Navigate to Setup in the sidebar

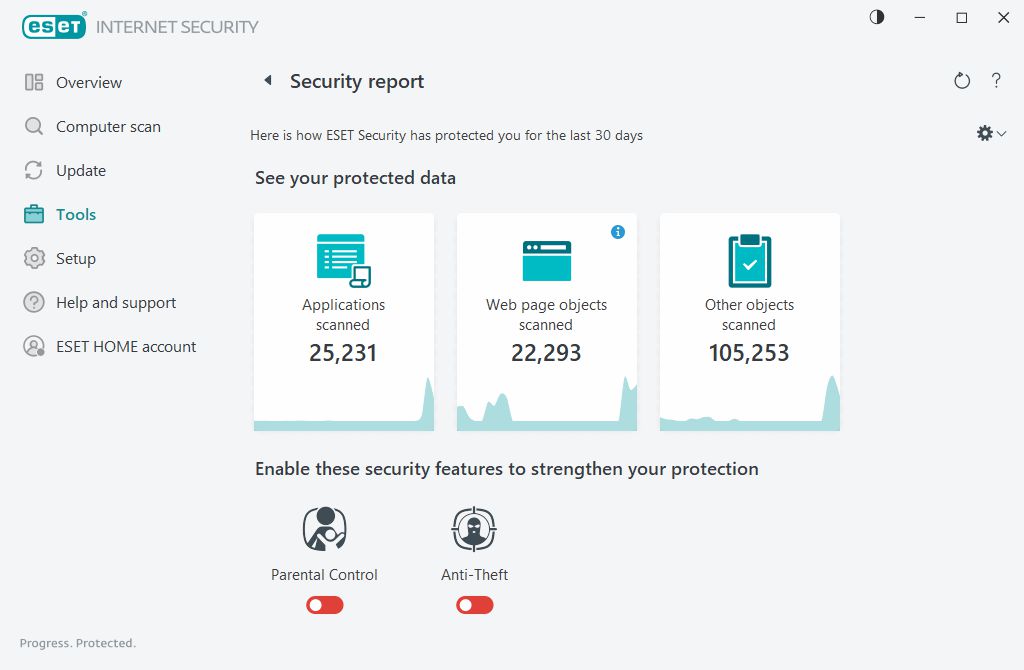[76, 259]
